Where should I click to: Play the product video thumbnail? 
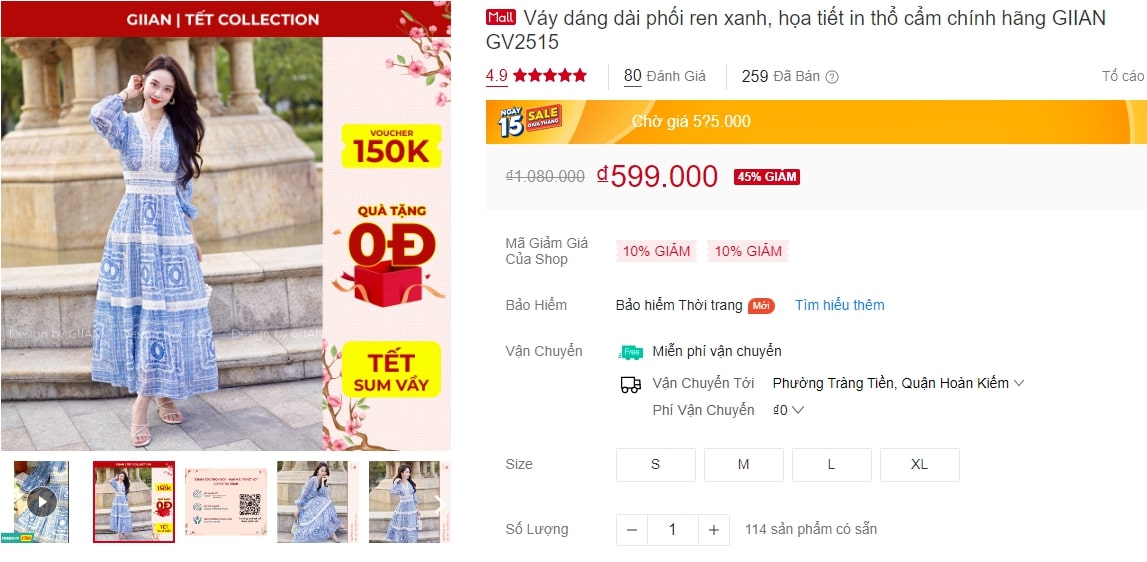tap(42, 502)
